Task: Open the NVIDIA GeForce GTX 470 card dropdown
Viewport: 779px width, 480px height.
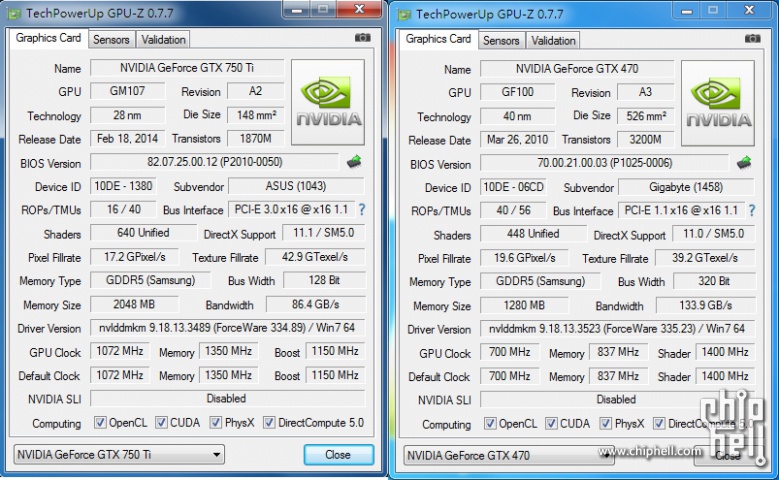Action: 509,456
